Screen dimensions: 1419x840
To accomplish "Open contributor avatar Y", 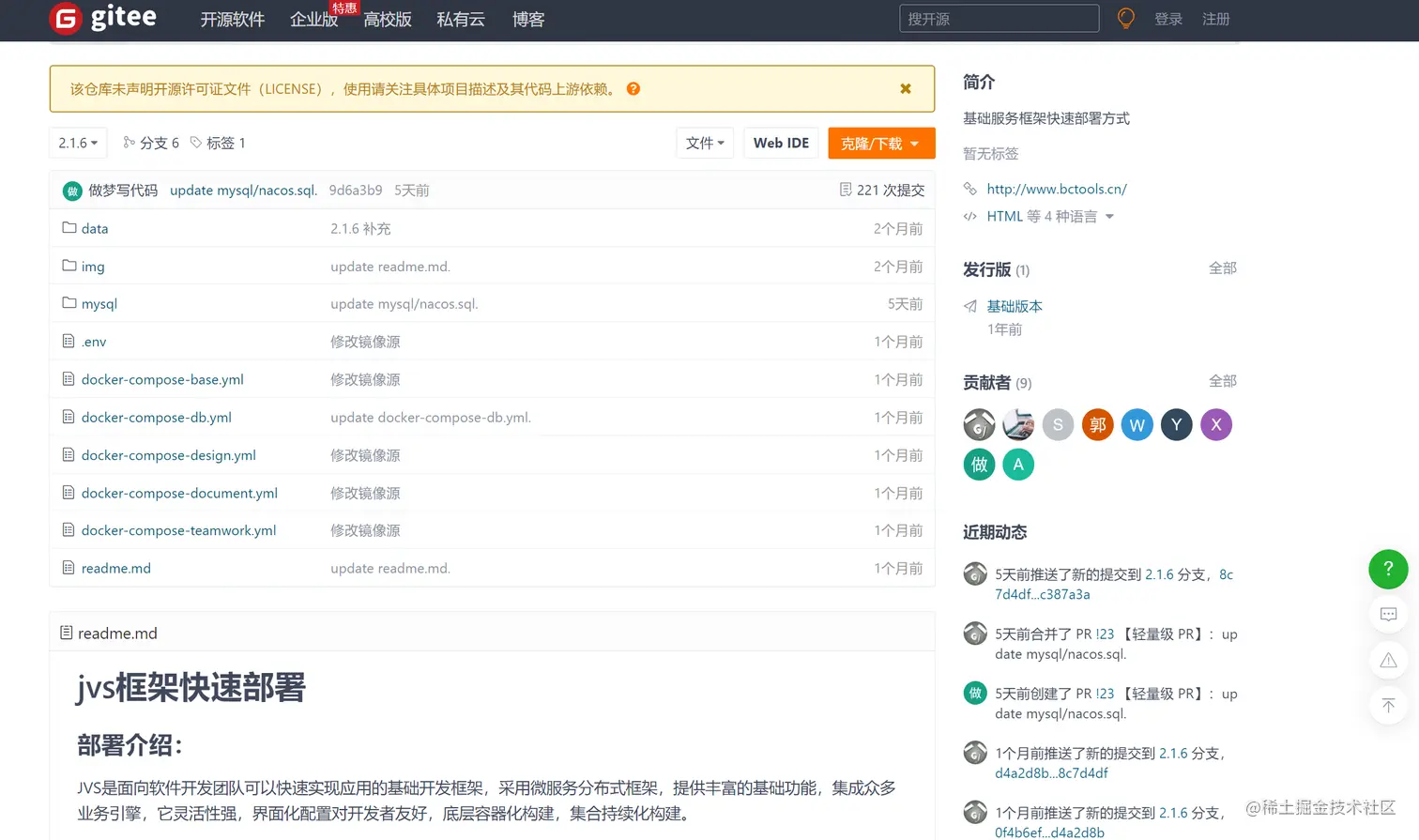I will (x=1176, y=425).
